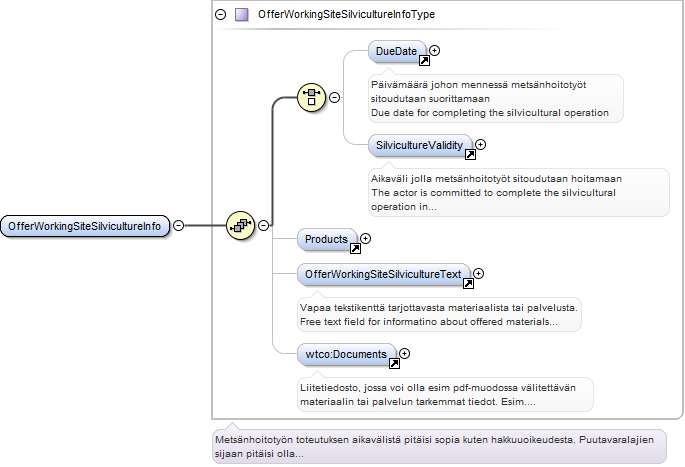
Task: Collapse the choice compositor branch
Action: pyautogui.click(x=334, y=97)
